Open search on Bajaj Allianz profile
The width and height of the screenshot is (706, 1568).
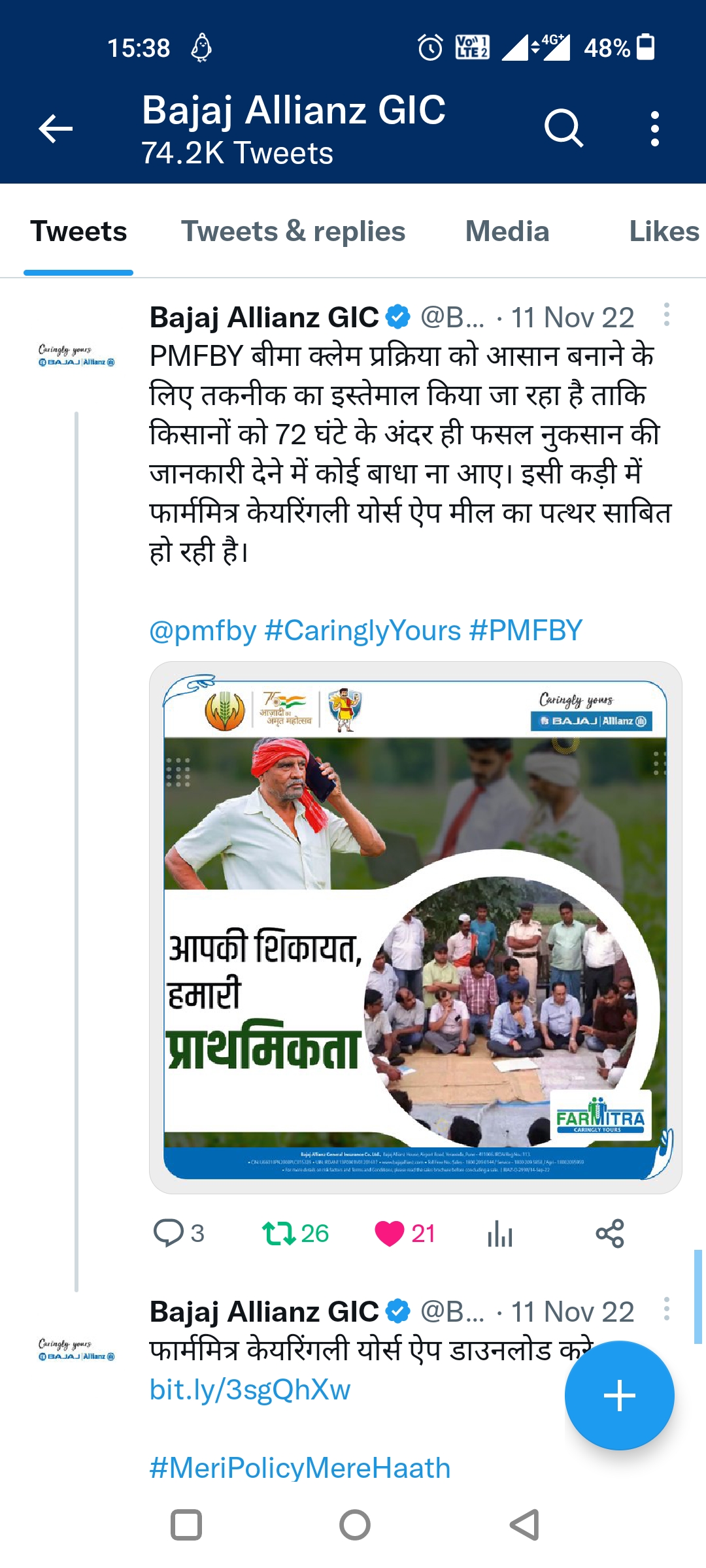[x=563, y=128]
